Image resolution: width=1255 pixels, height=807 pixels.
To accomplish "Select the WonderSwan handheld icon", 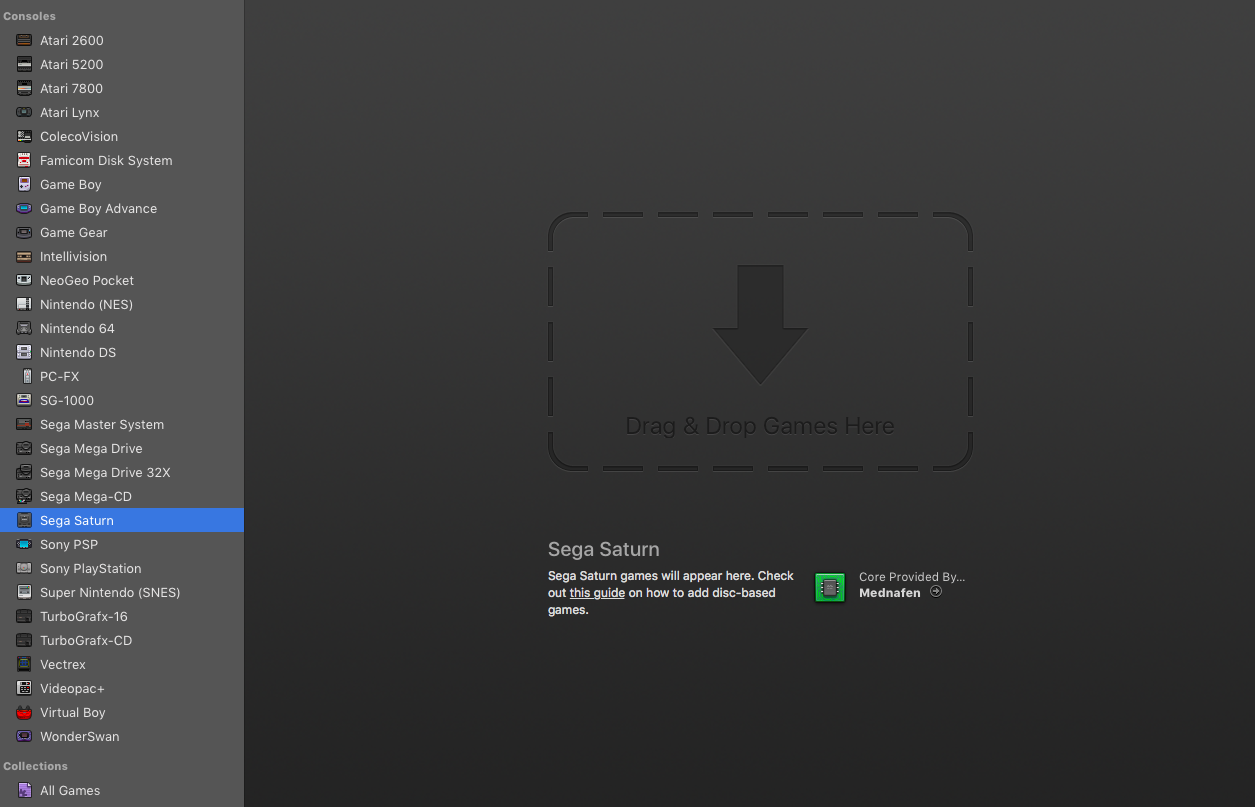I will 24,736.
